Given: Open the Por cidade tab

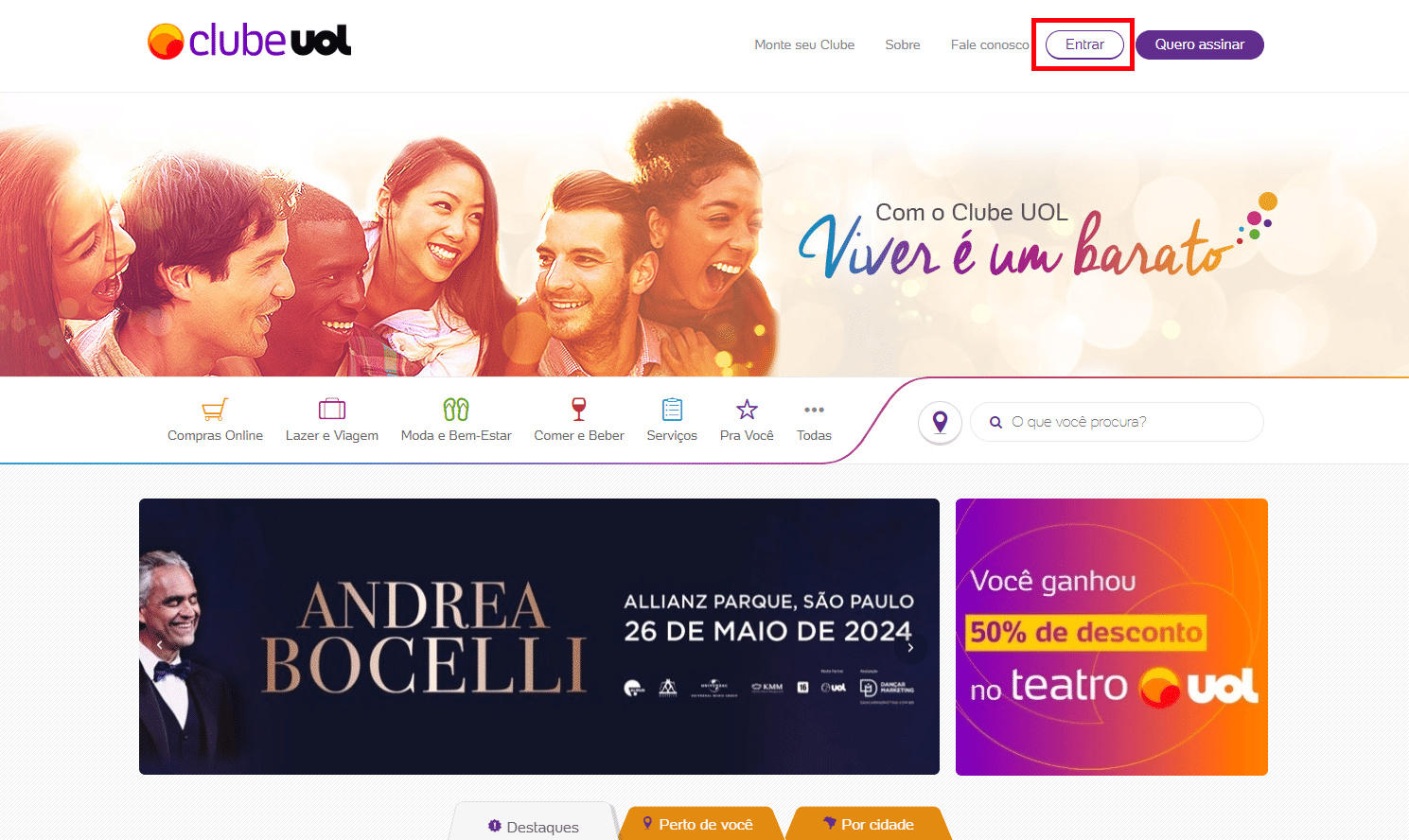Looking at the screenshot, I should click(x=869, y=824).
